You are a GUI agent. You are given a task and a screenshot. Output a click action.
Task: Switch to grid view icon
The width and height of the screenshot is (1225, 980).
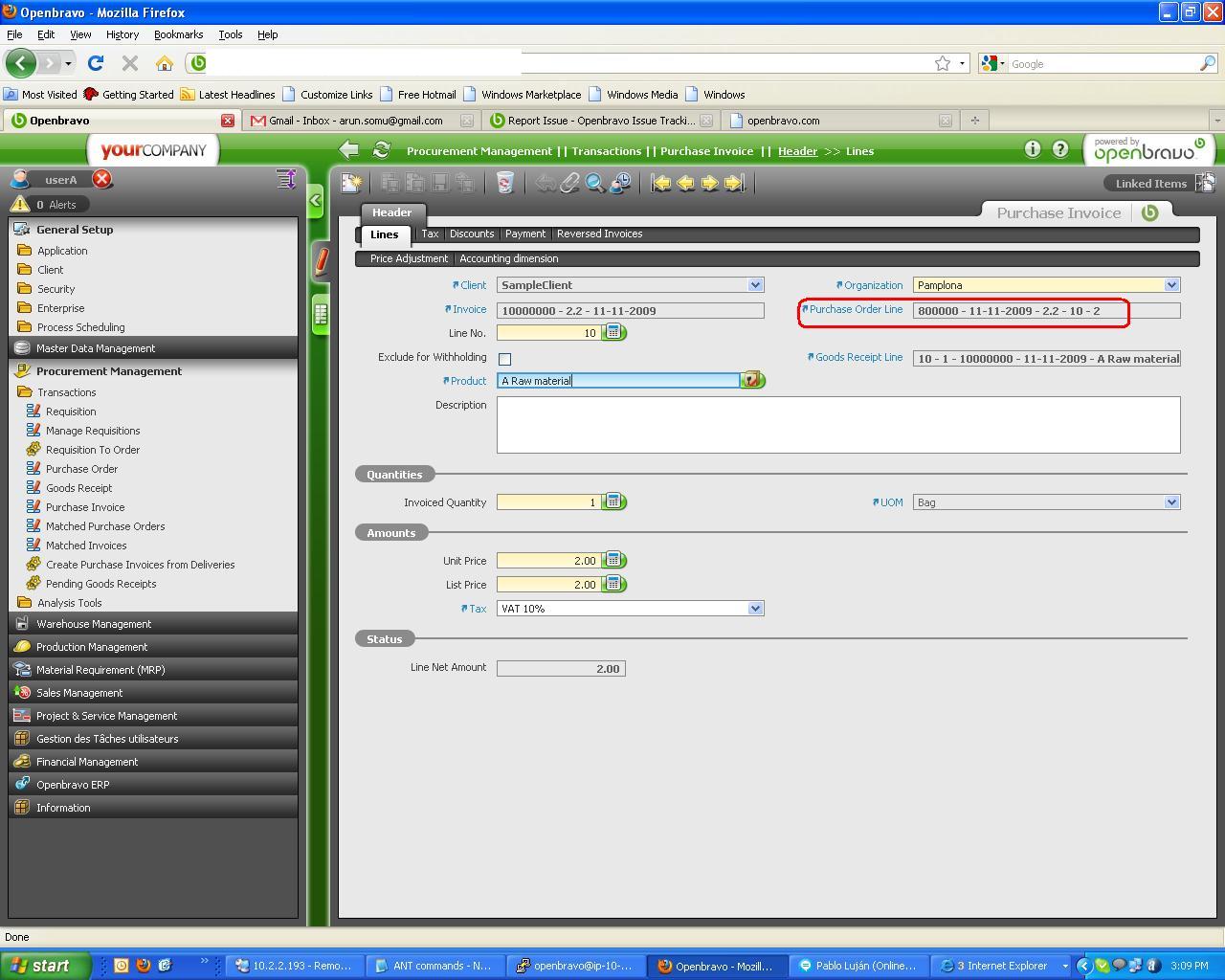(322, 314)
